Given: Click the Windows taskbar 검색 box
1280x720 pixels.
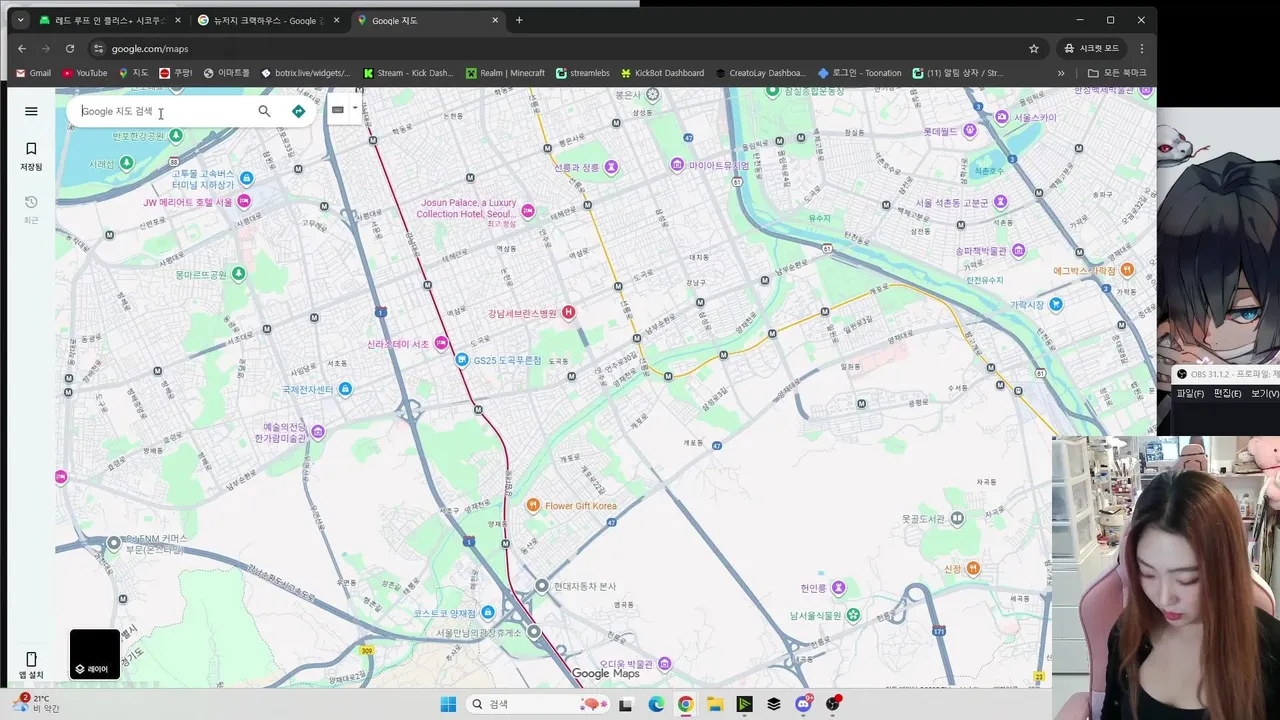Looking at the screenshot, I should tap(540, 704).
